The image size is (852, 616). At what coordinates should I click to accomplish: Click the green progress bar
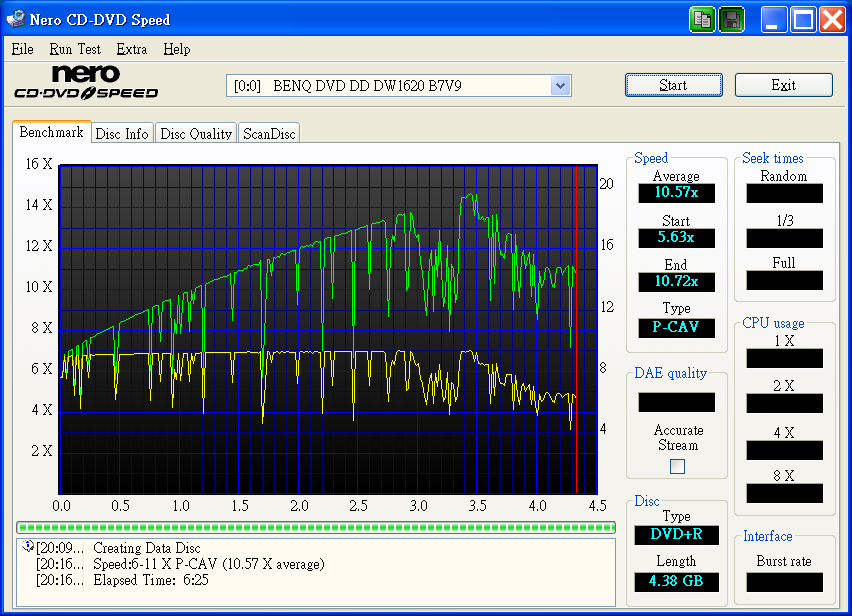316,527
